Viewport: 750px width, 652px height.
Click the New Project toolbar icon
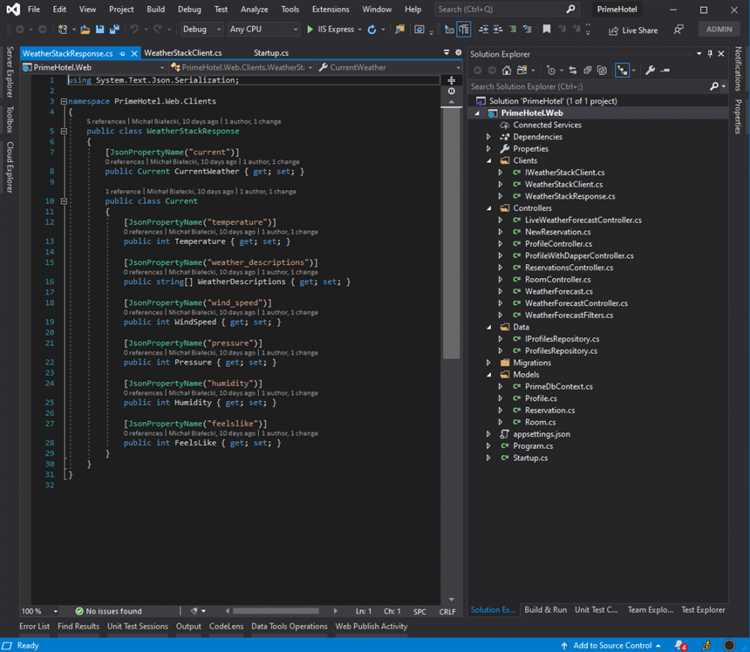pyautogui.click(x=63, y=30)
